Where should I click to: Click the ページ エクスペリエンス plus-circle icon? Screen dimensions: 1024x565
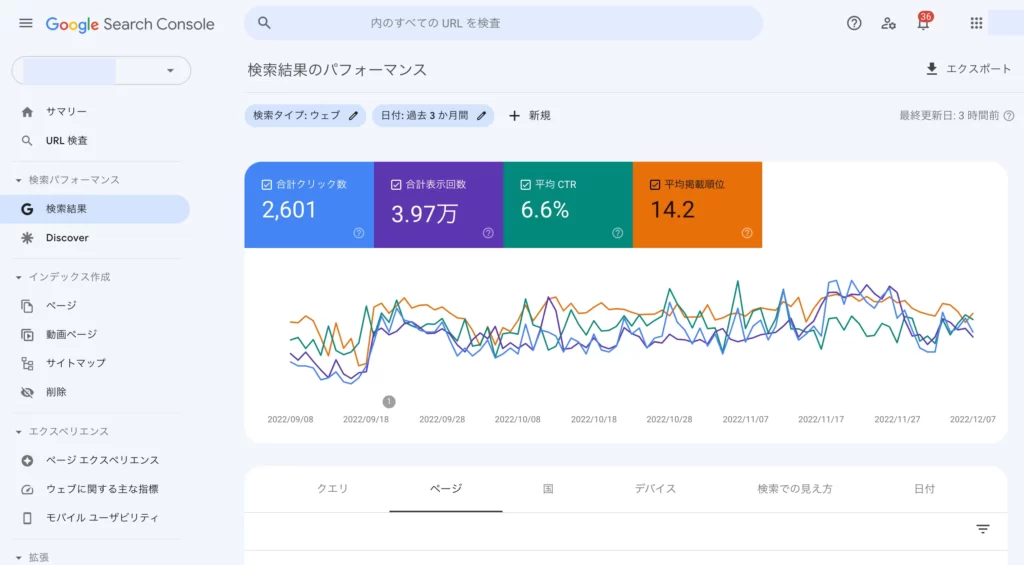click(x=27, y=460)
